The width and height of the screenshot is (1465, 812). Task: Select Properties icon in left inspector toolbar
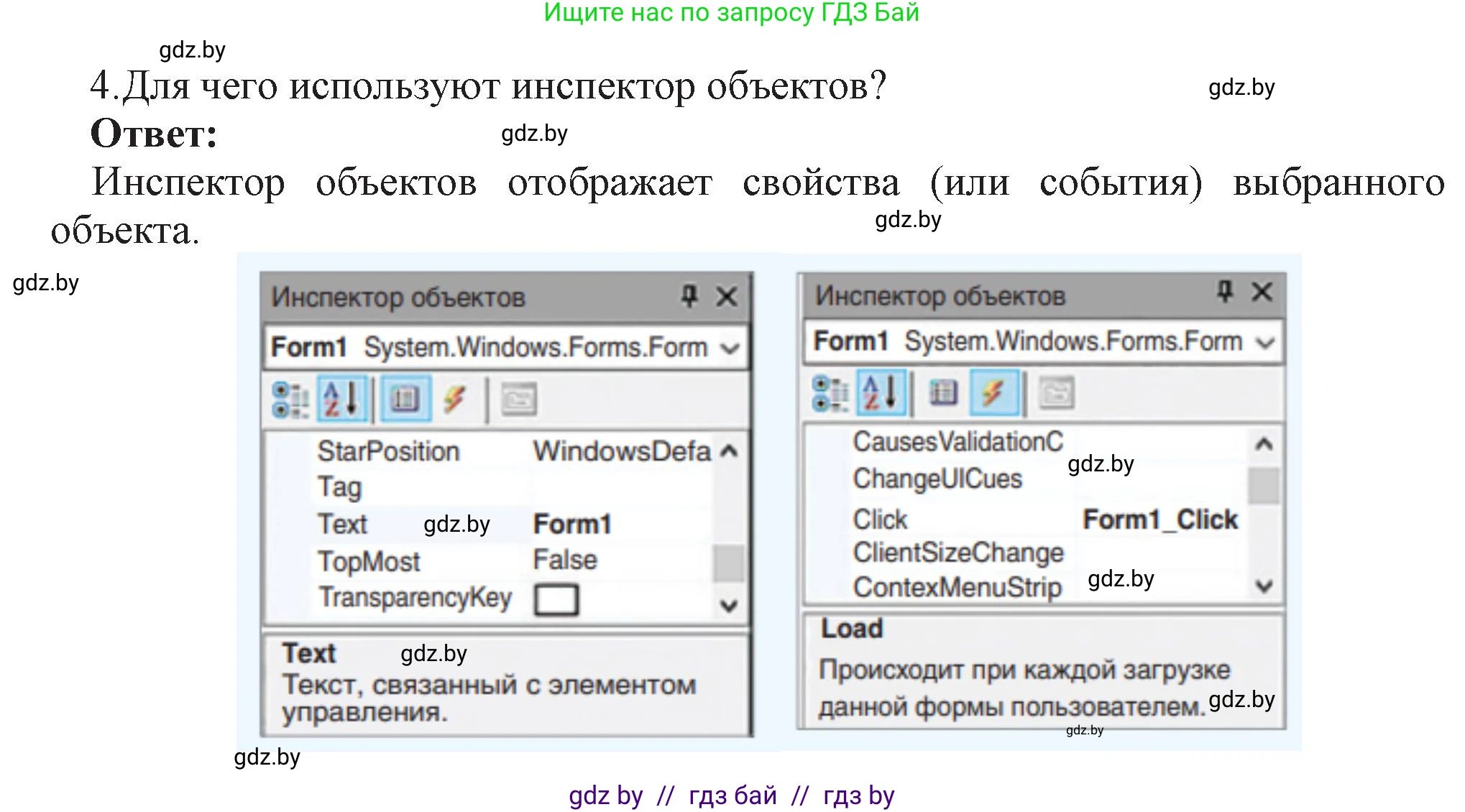point(405,399)
